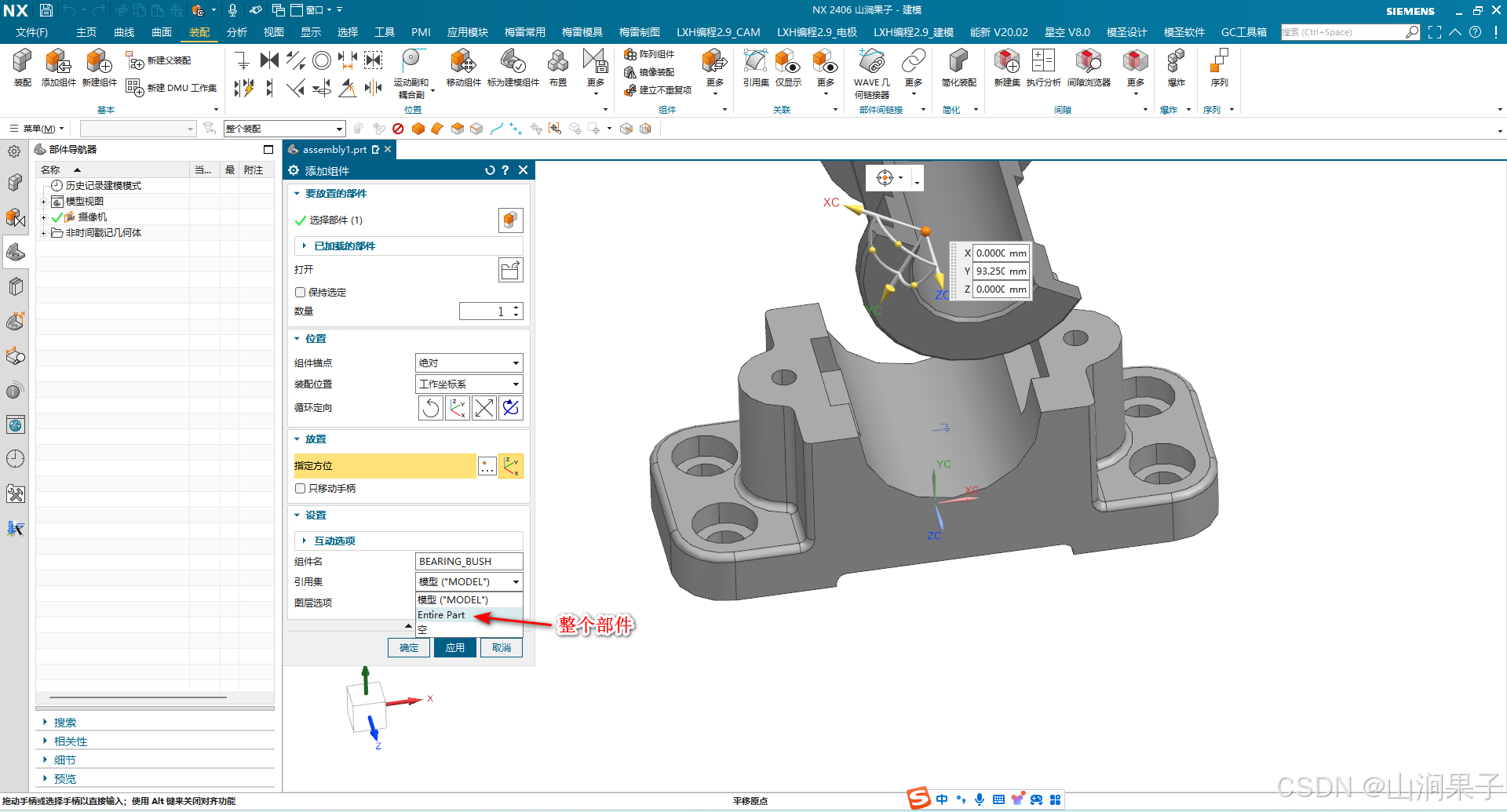1507x812 pixels.
Task: Click the Sogou input method S icon
Action: 918,799
